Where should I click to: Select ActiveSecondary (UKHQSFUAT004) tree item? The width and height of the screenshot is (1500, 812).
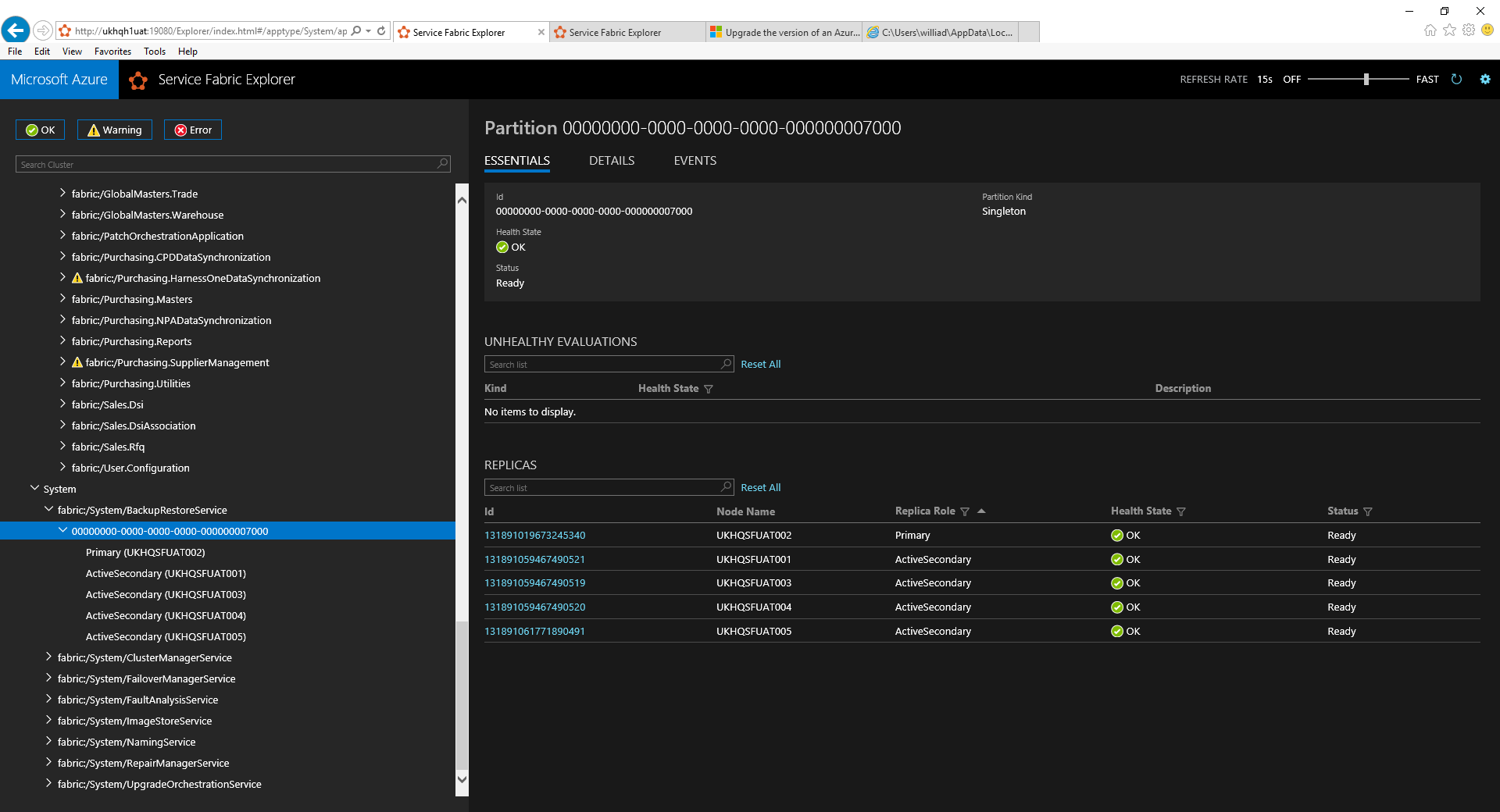(x=166, y=615)
